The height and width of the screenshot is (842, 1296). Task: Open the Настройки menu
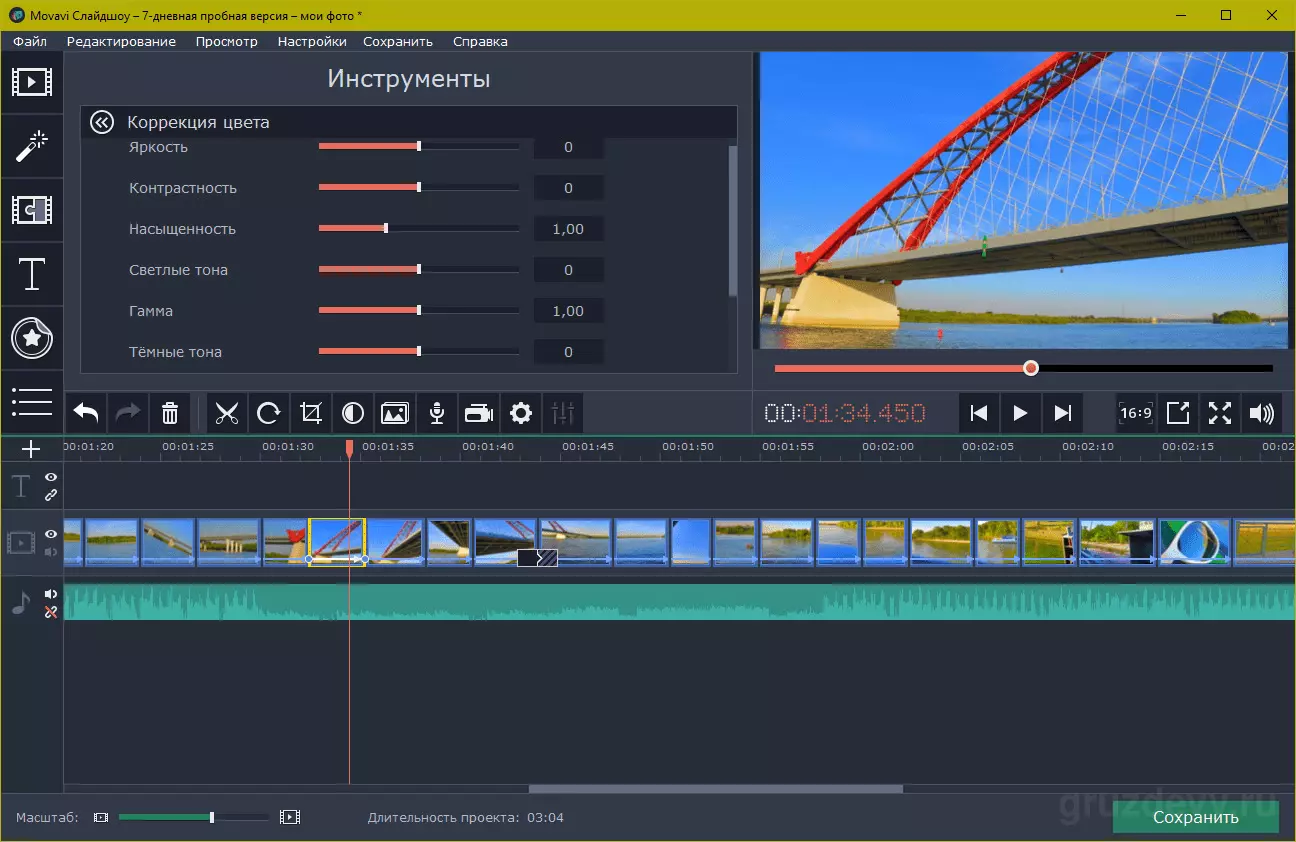[x=312, y=41]
